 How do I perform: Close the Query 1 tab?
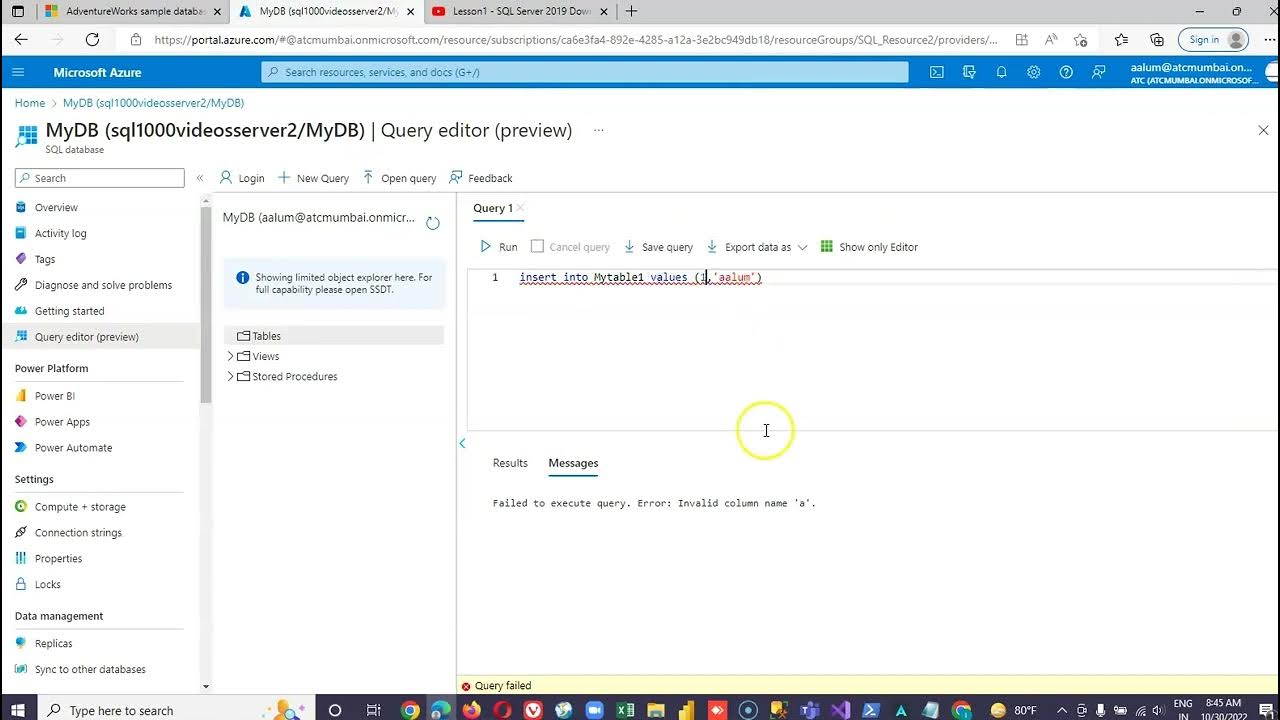521,208
